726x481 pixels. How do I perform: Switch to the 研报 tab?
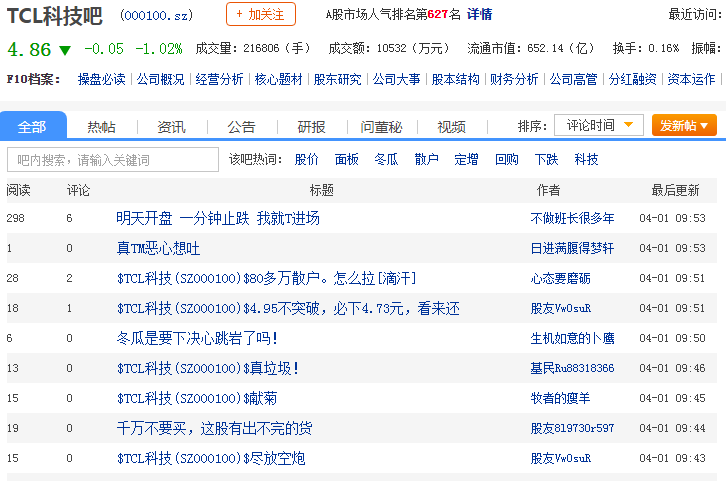click(311, 127)
